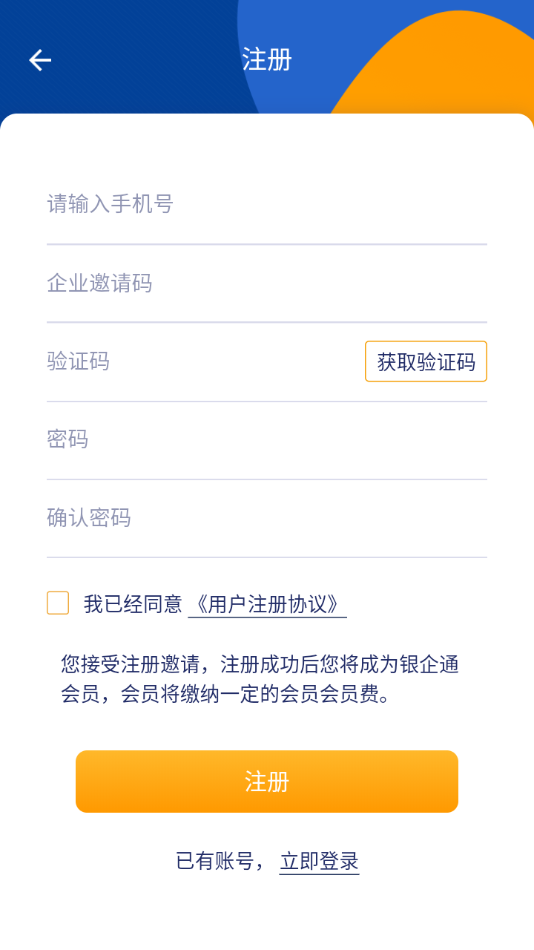534x950 pixels.
Task: Open the 《用户注册协议》 link
Action: pos(267,605)
